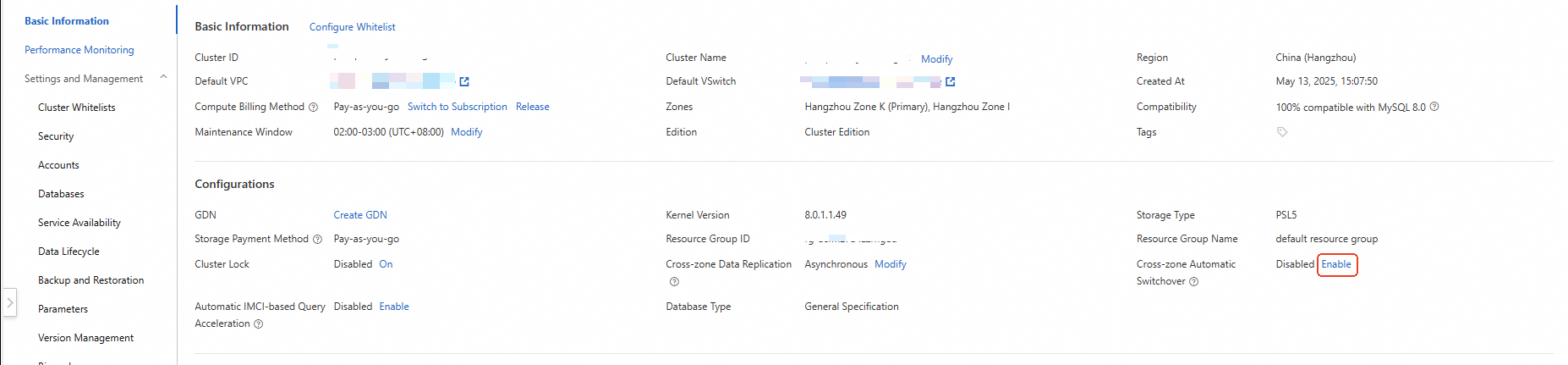Modify the Maintenance Window setting
This screenshot has width=1568, height=365.
click(x=466, y=132)
